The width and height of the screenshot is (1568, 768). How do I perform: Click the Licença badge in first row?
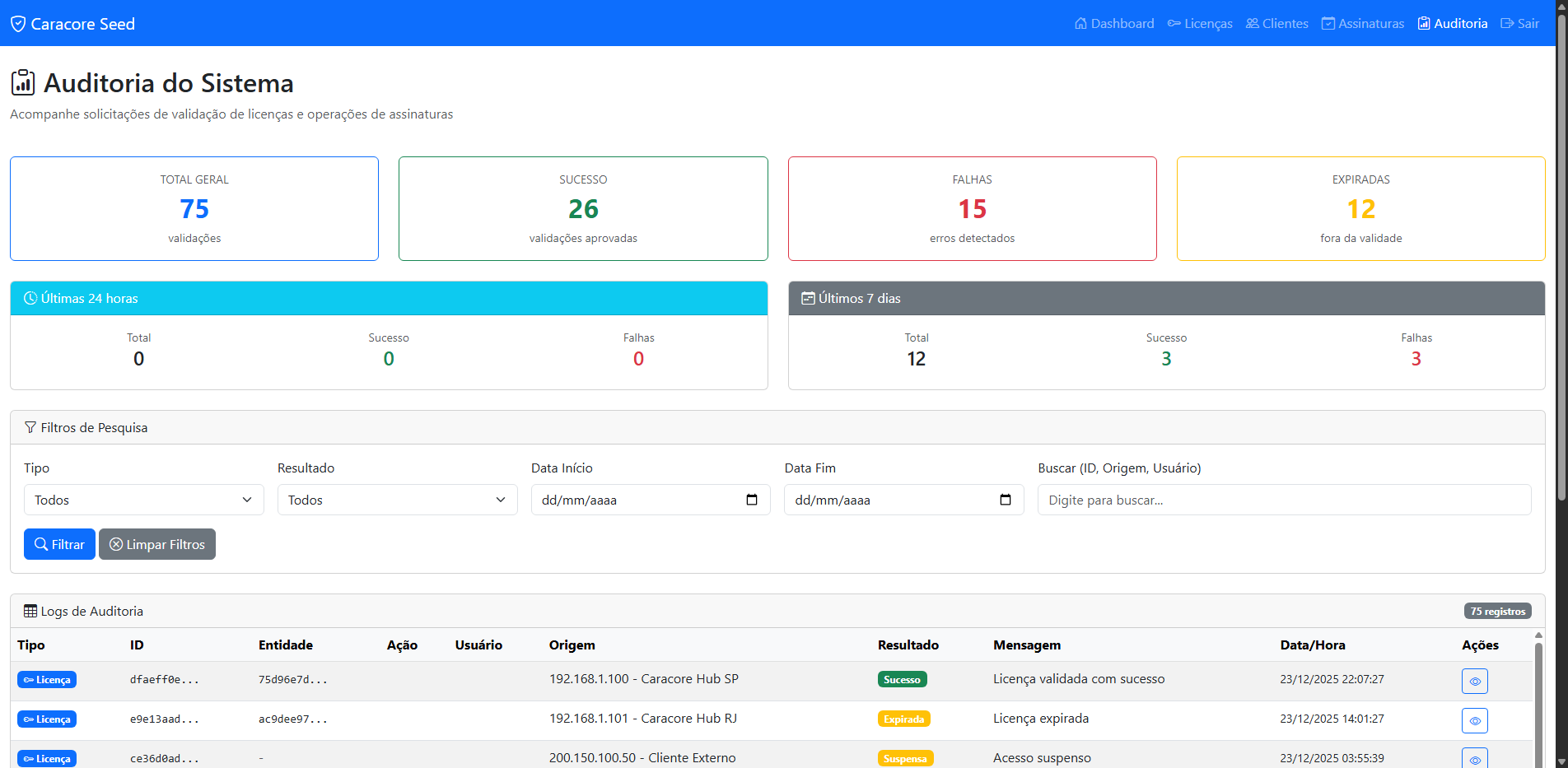click(x=47, y=680)
